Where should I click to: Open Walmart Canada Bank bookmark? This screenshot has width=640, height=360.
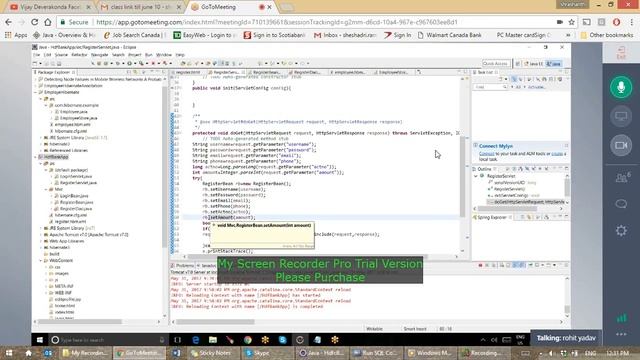tap(449, 35)
